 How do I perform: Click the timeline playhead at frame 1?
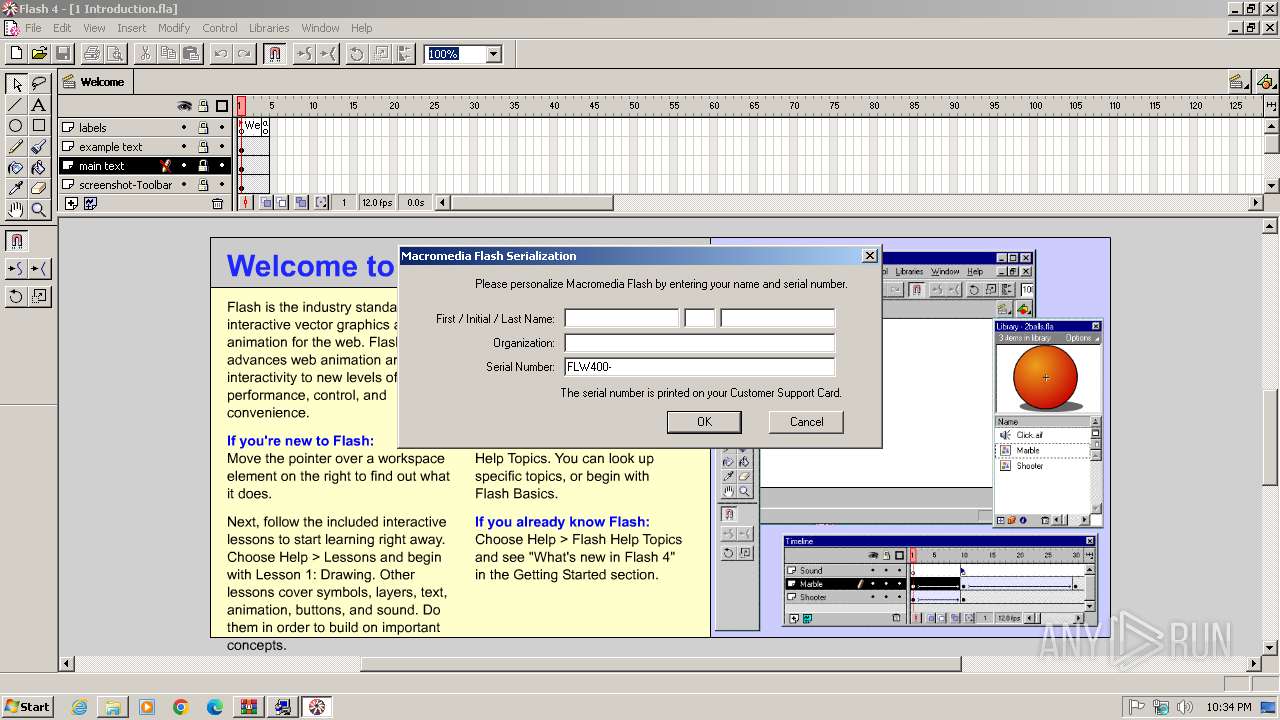241,106
